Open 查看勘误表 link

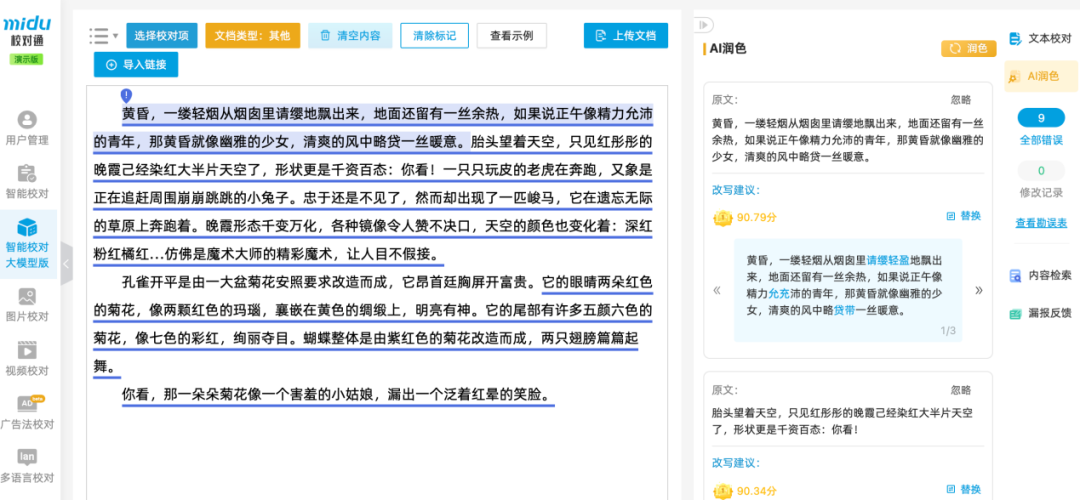(1041, 223)
